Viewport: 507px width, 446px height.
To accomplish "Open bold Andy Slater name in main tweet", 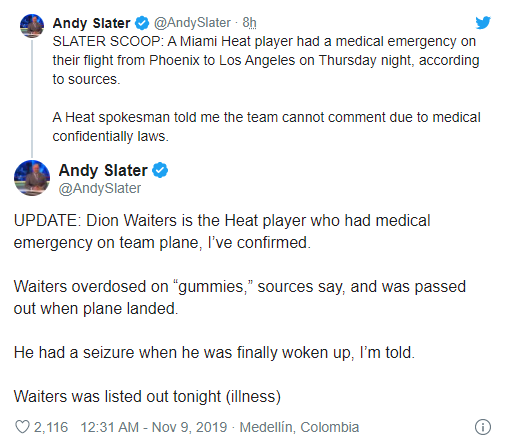I will pos(103,170).
